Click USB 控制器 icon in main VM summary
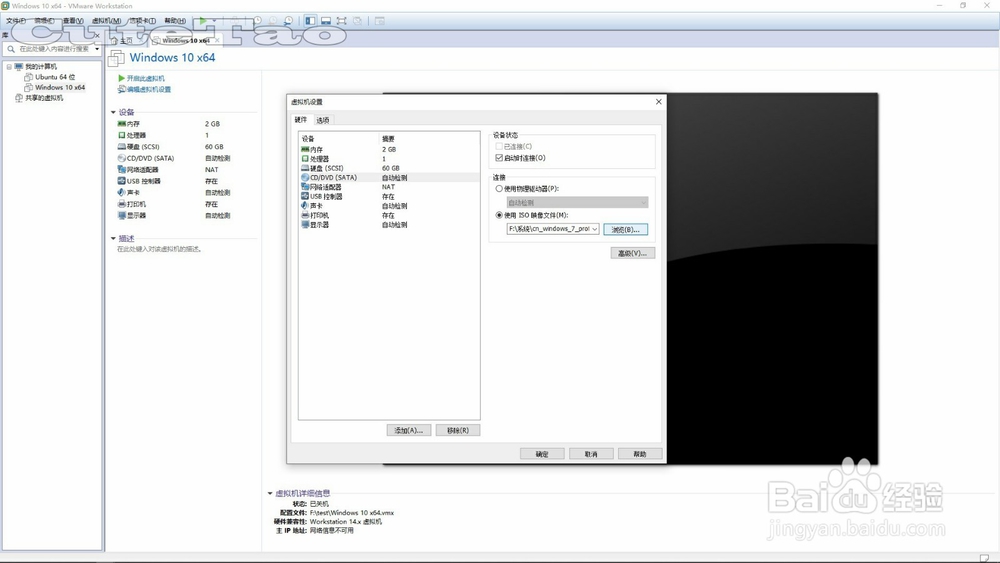Viewport: 1000px width, 563px height. [x=121, y=181]
